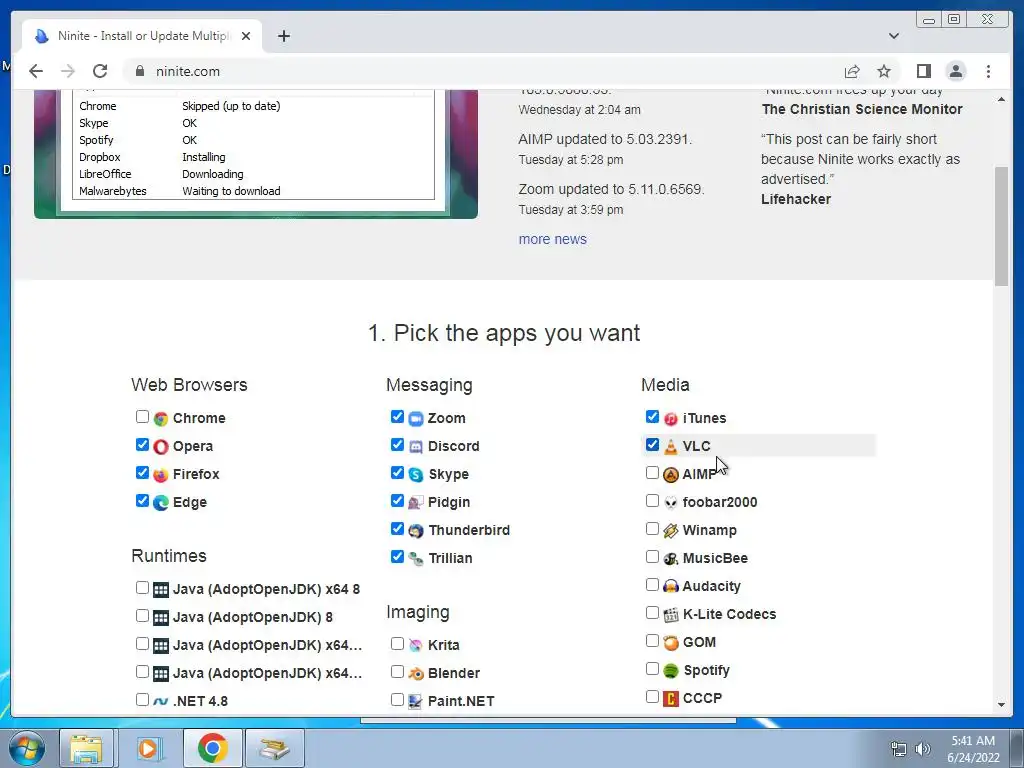
Task: Check the Java (AdoptOpenJDK) x64 8 checkbox
Action: click(142, 588)
